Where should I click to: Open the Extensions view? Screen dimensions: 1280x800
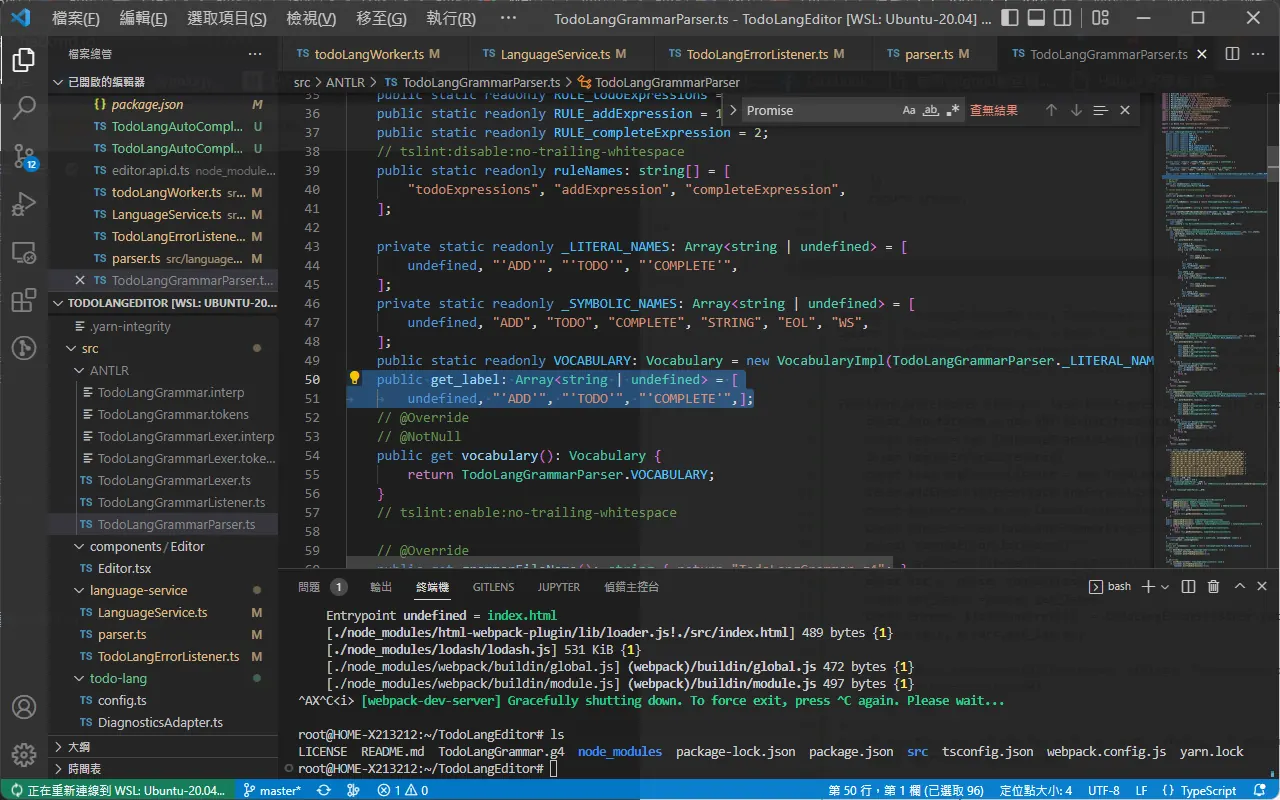[x=24, y=300]
